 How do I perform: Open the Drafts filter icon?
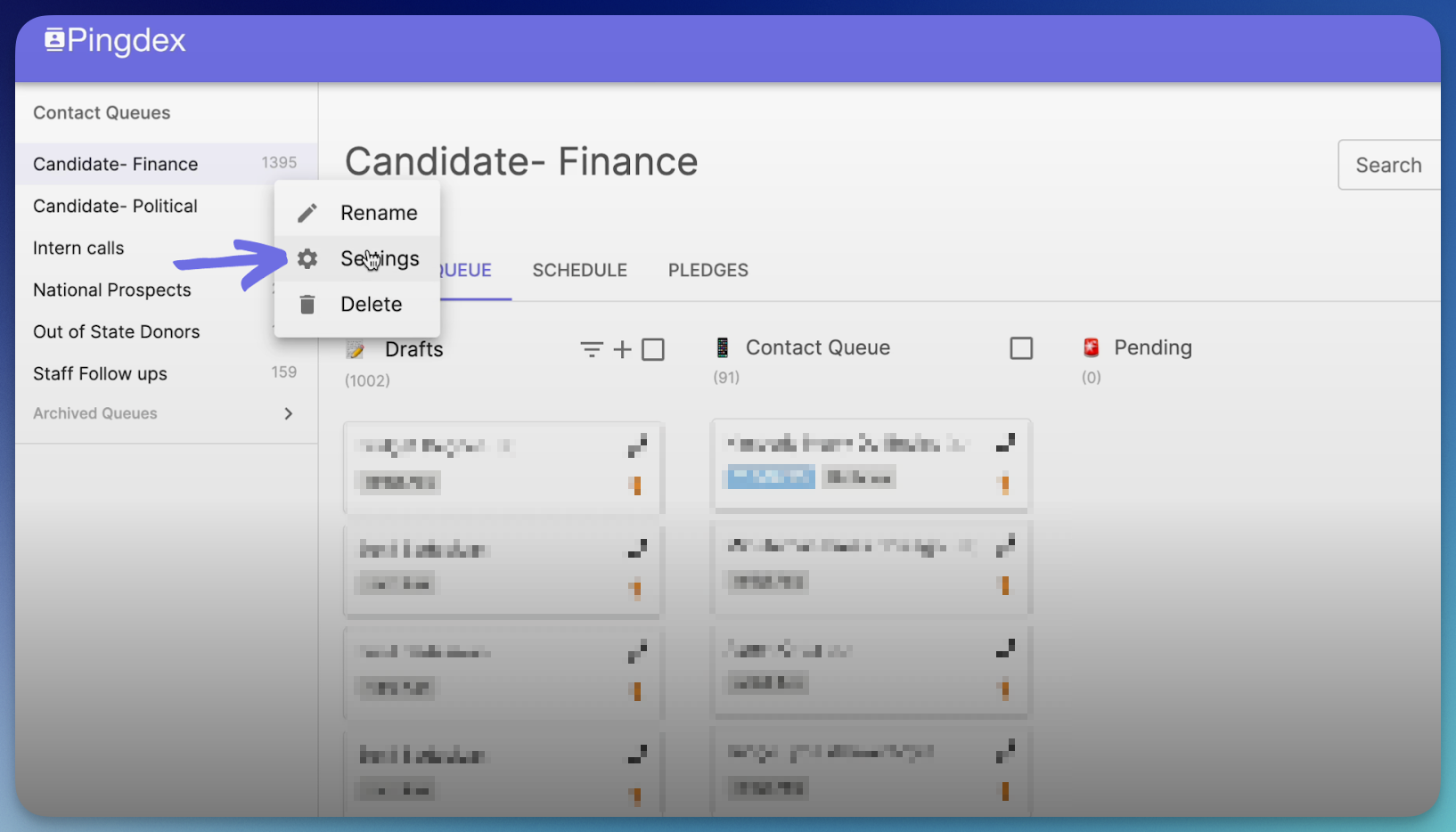pyautogui.click(x=592, y=349)
